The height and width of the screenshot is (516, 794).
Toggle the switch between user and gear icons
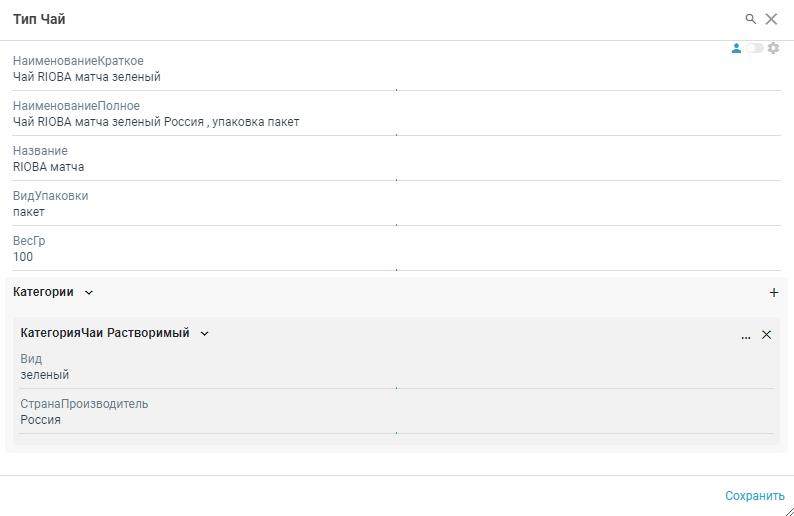[754, 48]
